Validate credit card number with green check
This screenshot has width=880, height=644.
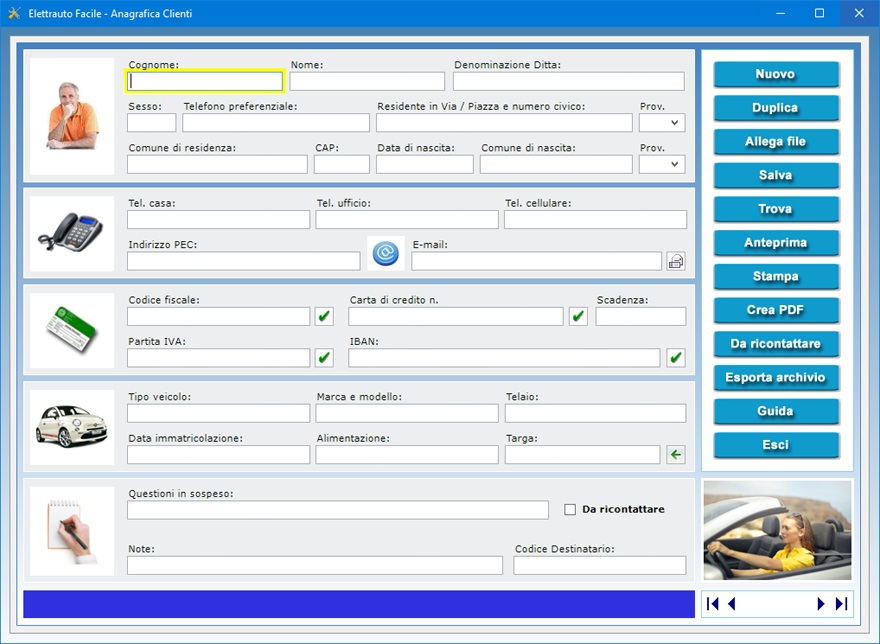pos(578,317)
